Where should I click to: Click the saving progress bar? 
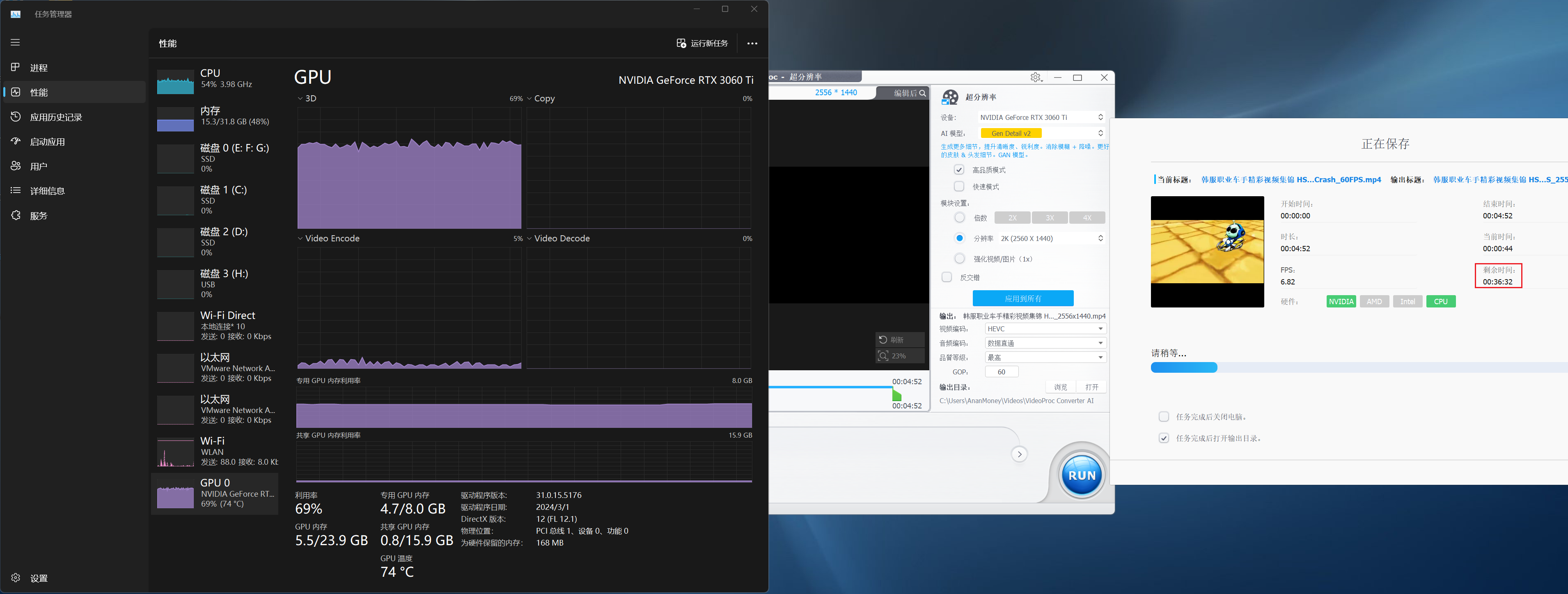coord(1359,367)
